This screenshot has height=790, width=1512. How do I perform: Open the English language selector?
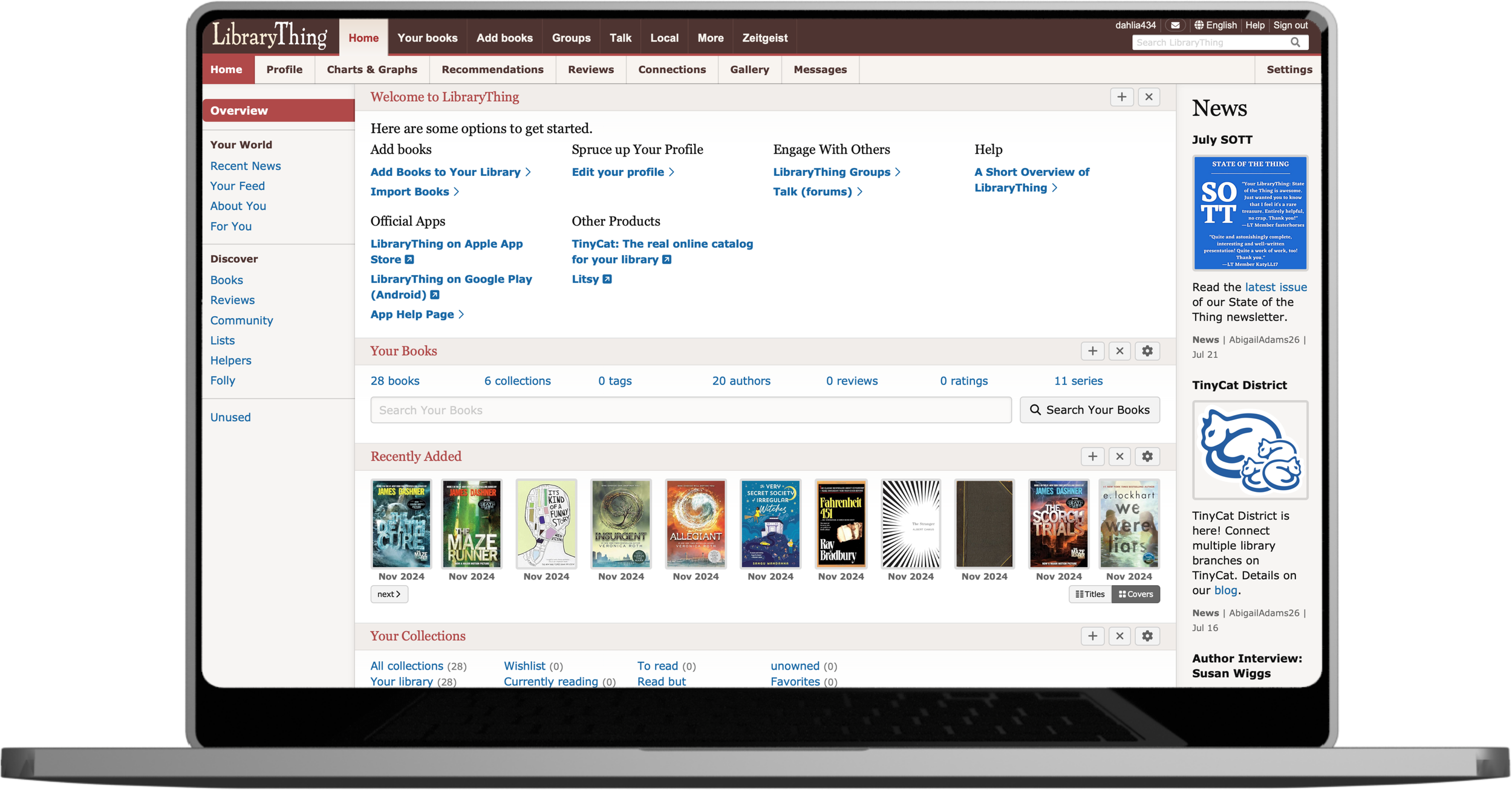point(1215,25)
